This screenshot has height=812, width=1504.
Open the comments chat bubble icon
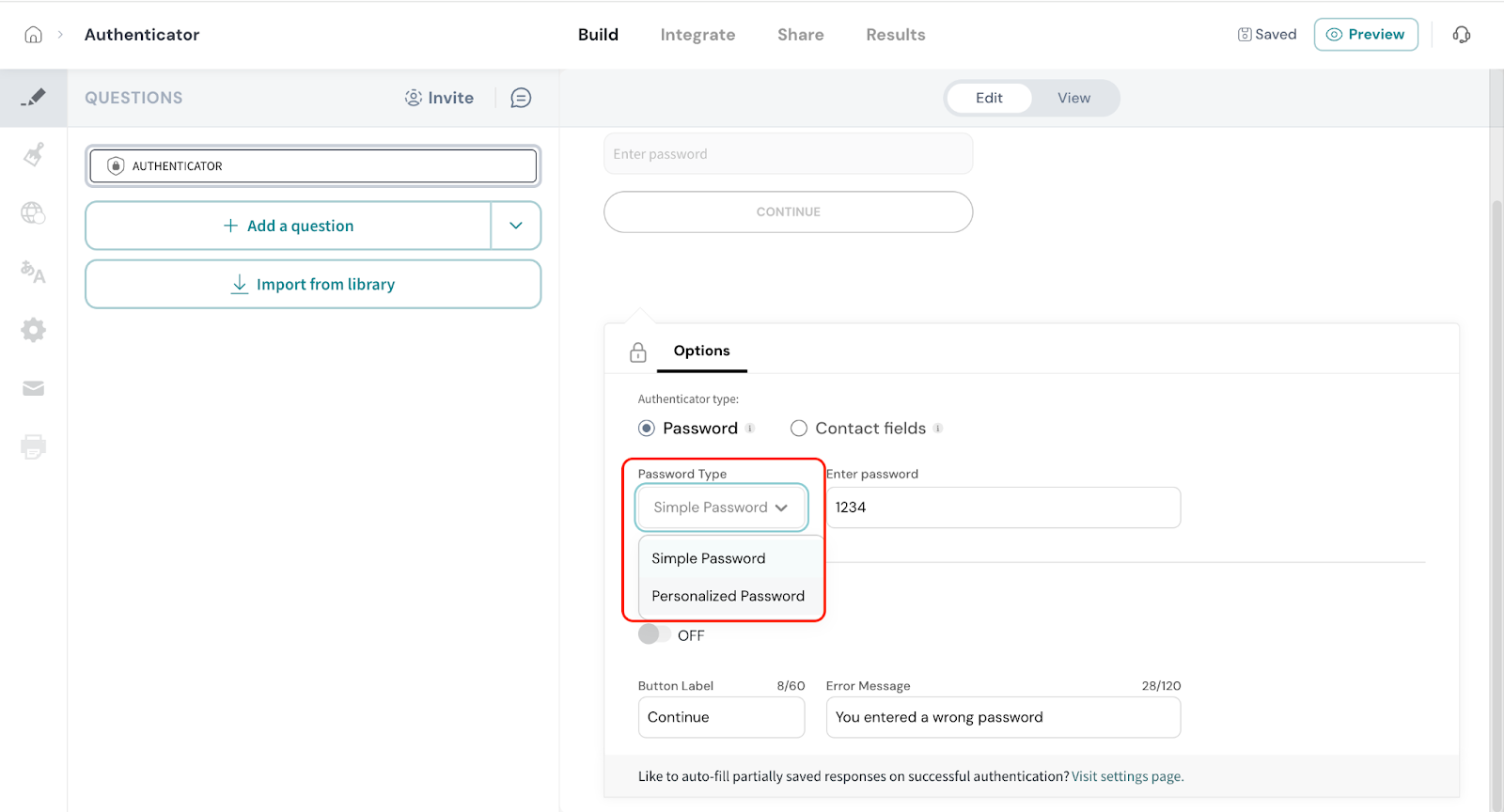pyautogui.click(x=521, y=98)
